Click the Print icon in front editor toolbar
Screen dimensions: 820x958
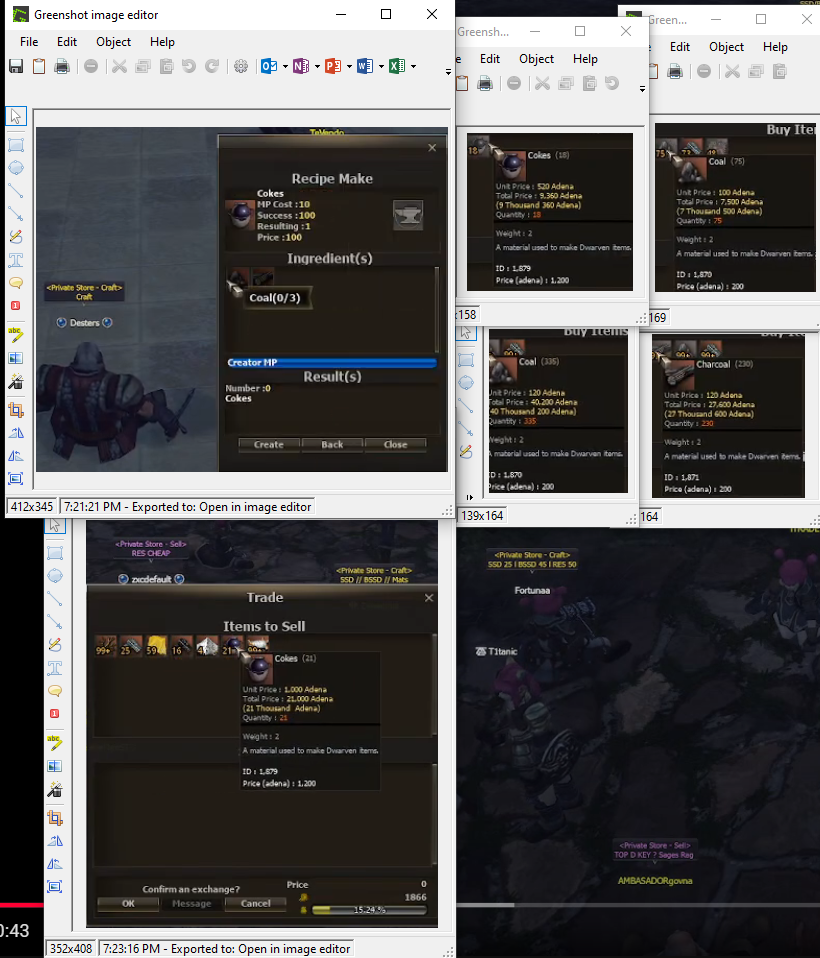62,66
